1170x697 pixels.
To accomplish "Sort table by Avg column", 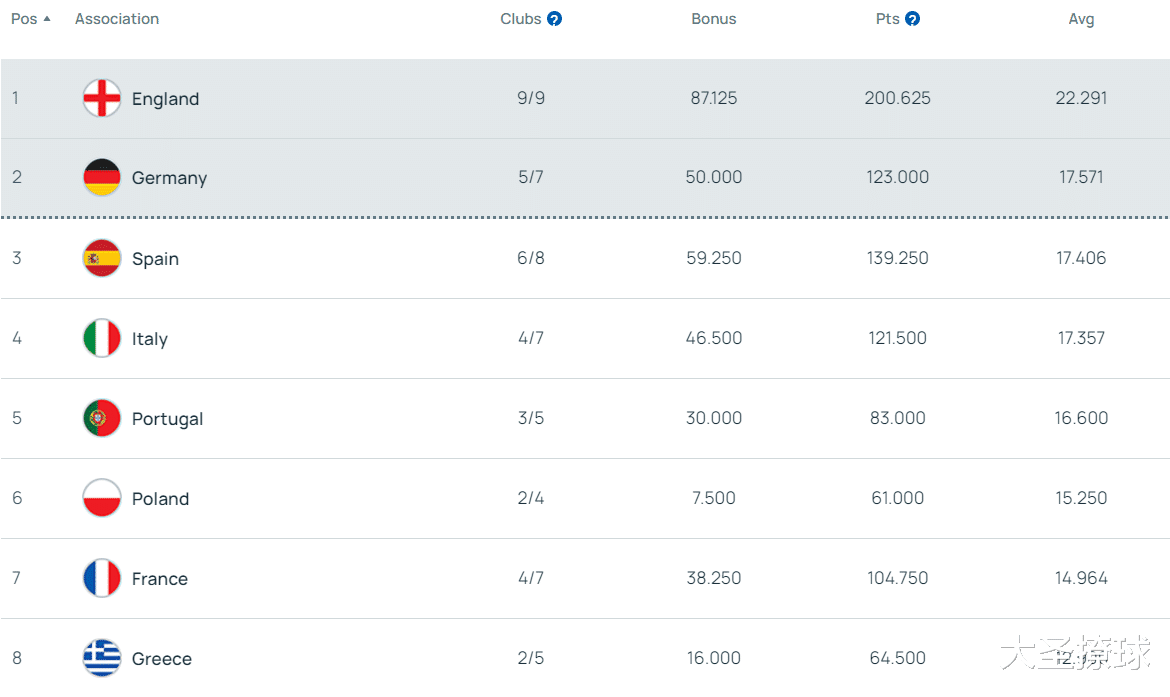I will click(1081, 19).
